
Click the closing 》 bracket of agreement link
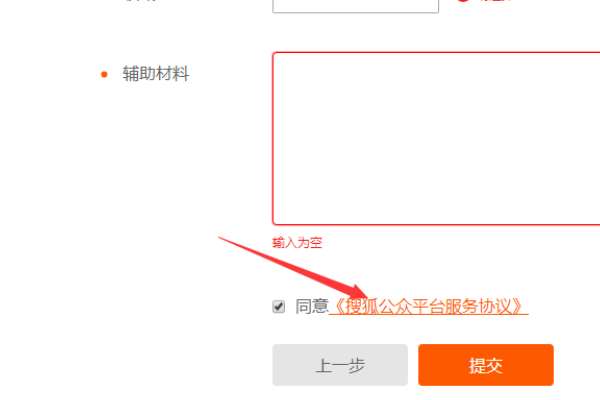point(518,306)
